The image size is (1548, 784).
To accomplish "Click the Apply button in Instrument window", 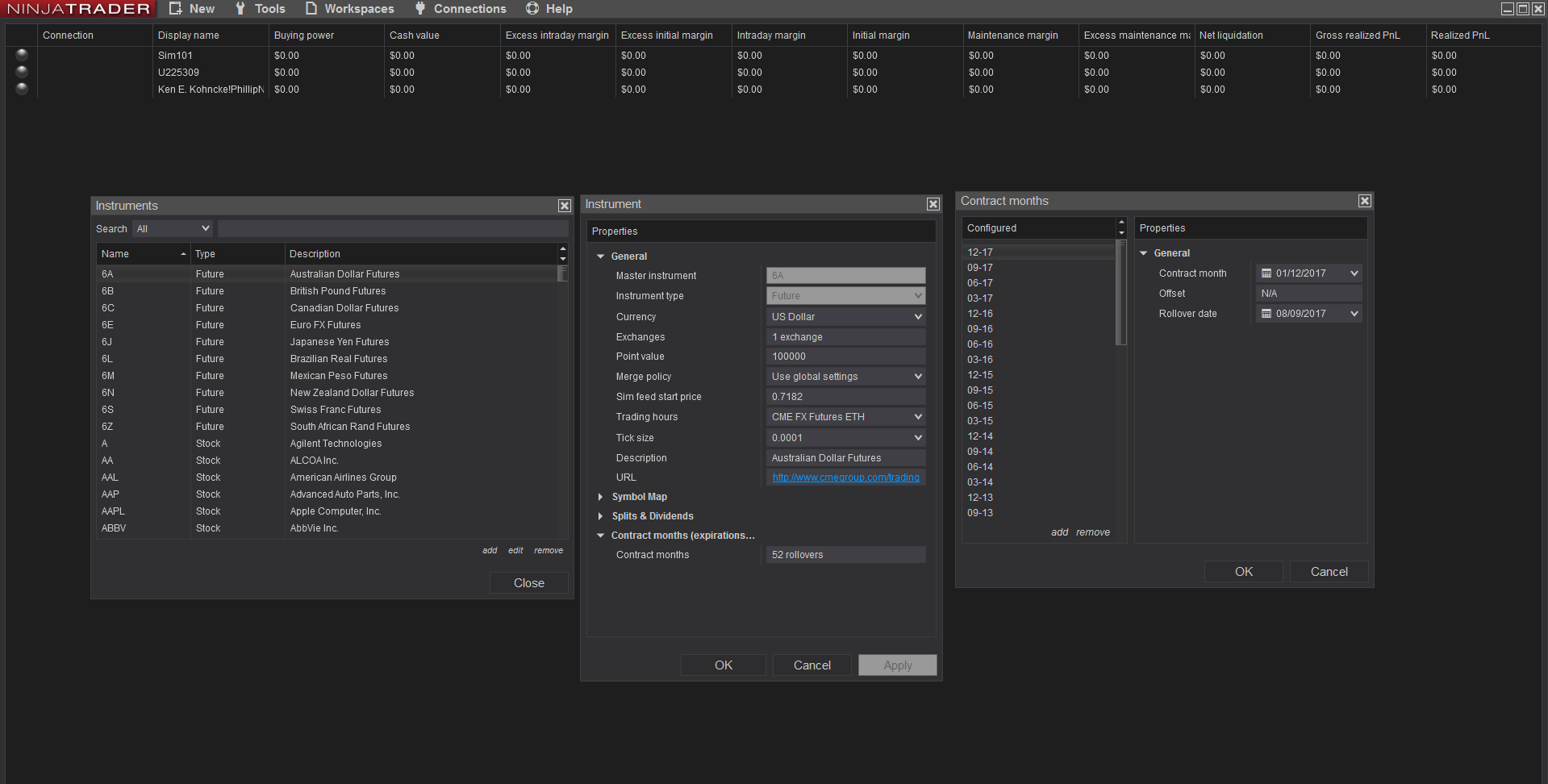I will pyautogui.click(x=898, y=665).
